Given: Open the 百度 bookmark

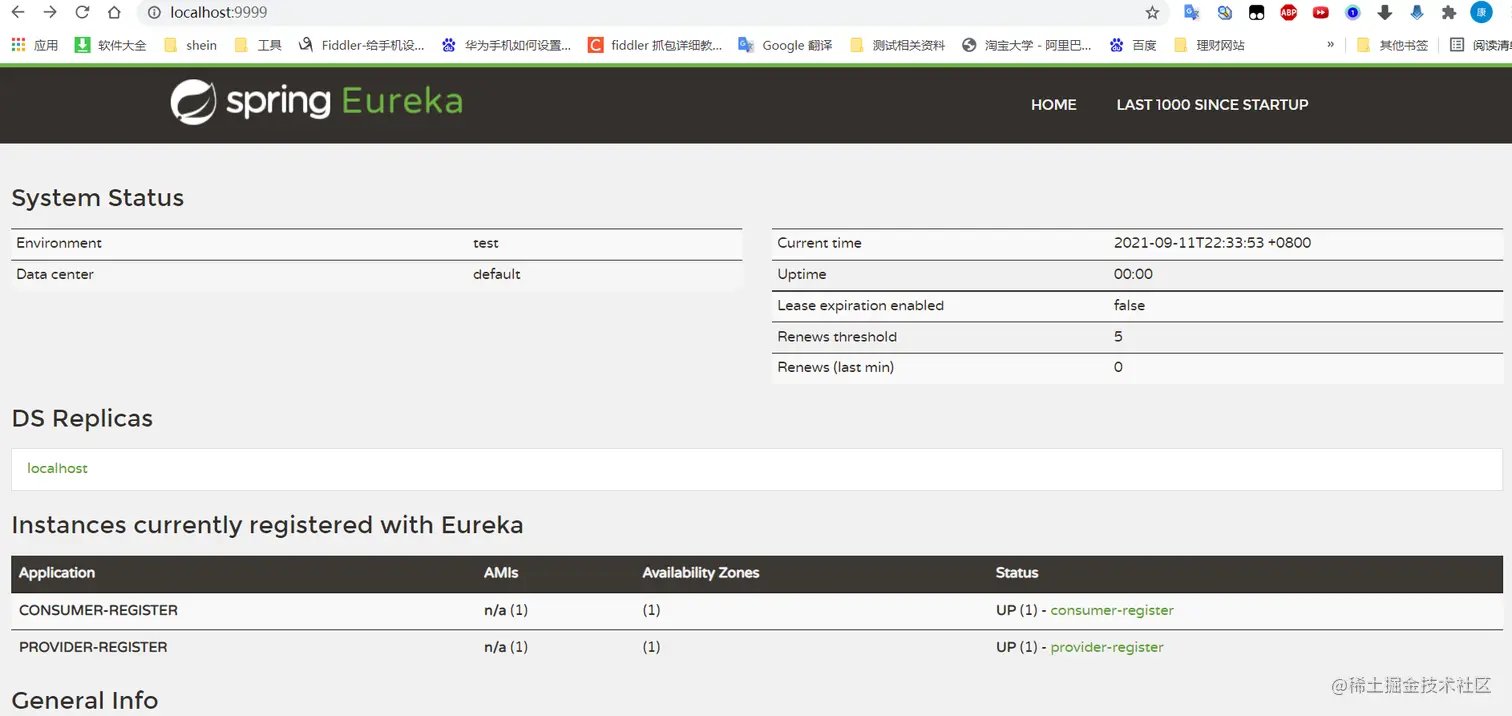Looking at the screenshot, I should [1133, 45].
